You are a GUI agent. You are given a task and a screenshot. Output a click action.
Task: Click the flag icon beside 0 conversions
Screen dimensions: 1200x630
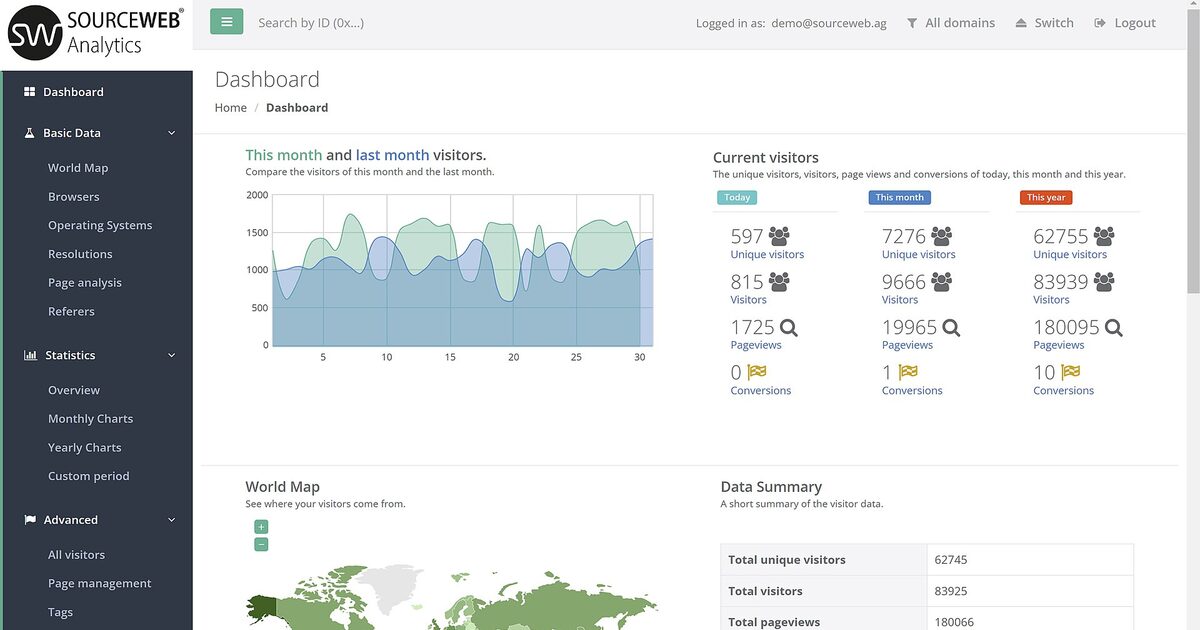pyautogui.click(x=757, y=372)
